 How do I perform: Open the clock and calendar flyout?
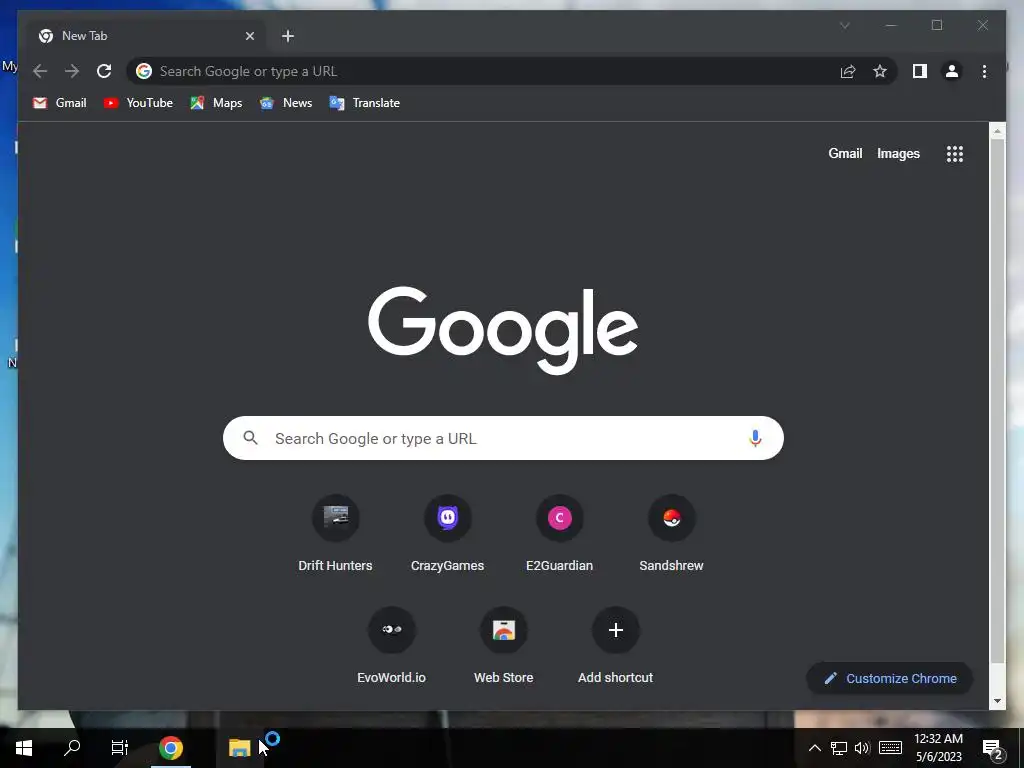pos(938,748)
